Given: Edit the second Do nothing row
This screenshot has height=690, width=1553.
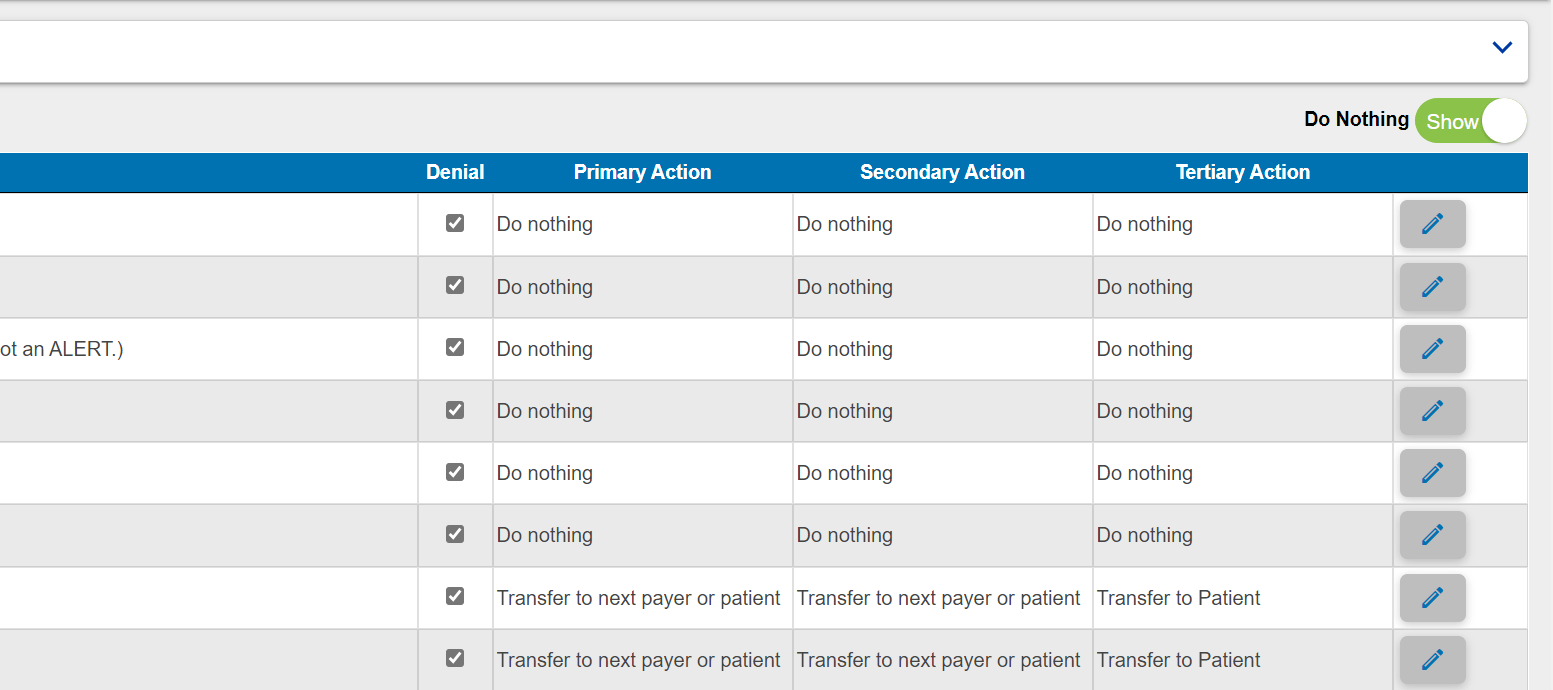Looking at the screenshot, I should (1432, 286).
